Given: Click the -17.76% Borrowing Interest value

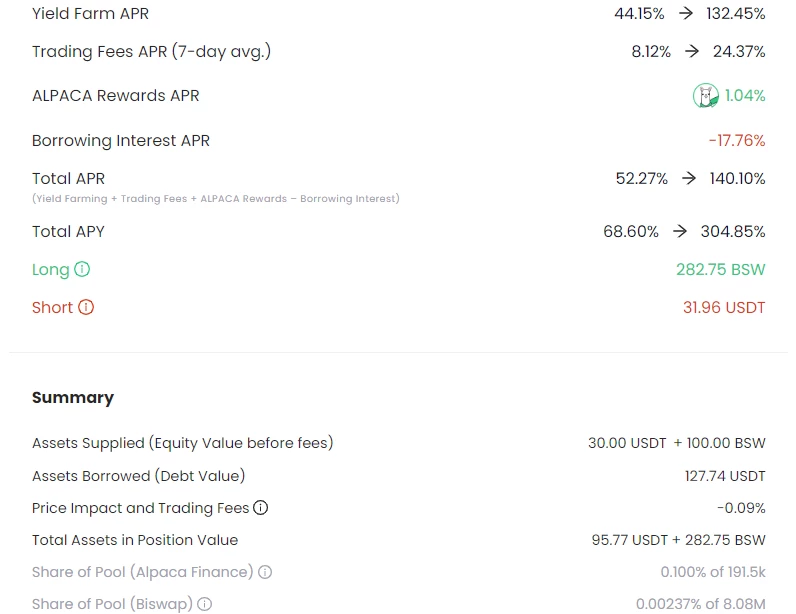Looking at the screenshot, I should coord(737,140).
